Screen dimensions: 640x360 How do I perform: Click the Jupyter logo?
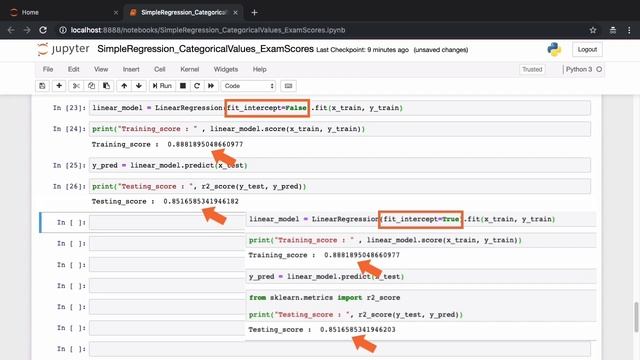tap(63, 49)
